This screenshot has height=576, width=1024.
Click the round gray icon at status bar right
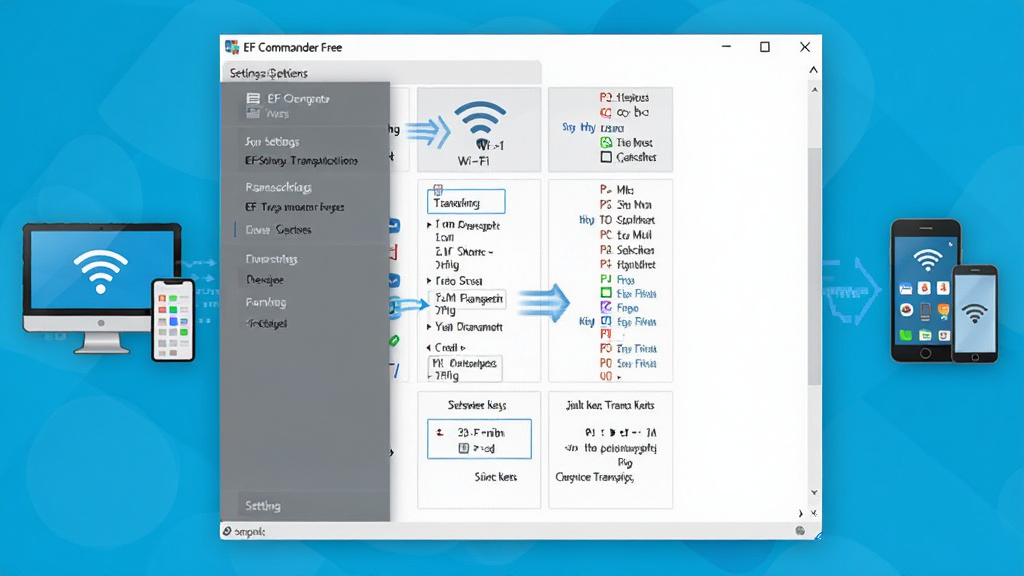tap(800, 531)
